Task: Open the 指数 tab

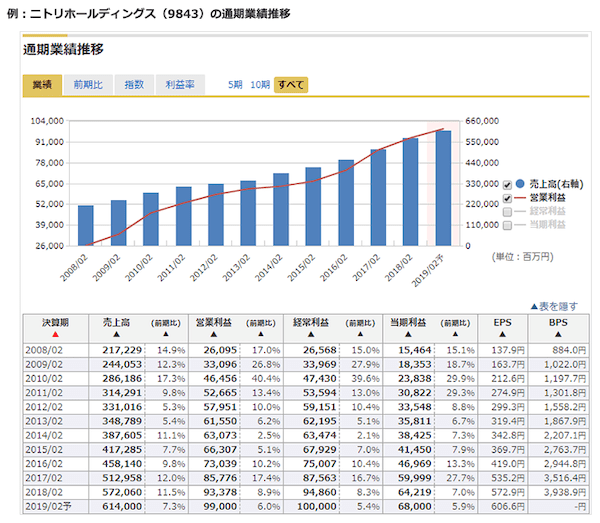Action: [134, 85]
